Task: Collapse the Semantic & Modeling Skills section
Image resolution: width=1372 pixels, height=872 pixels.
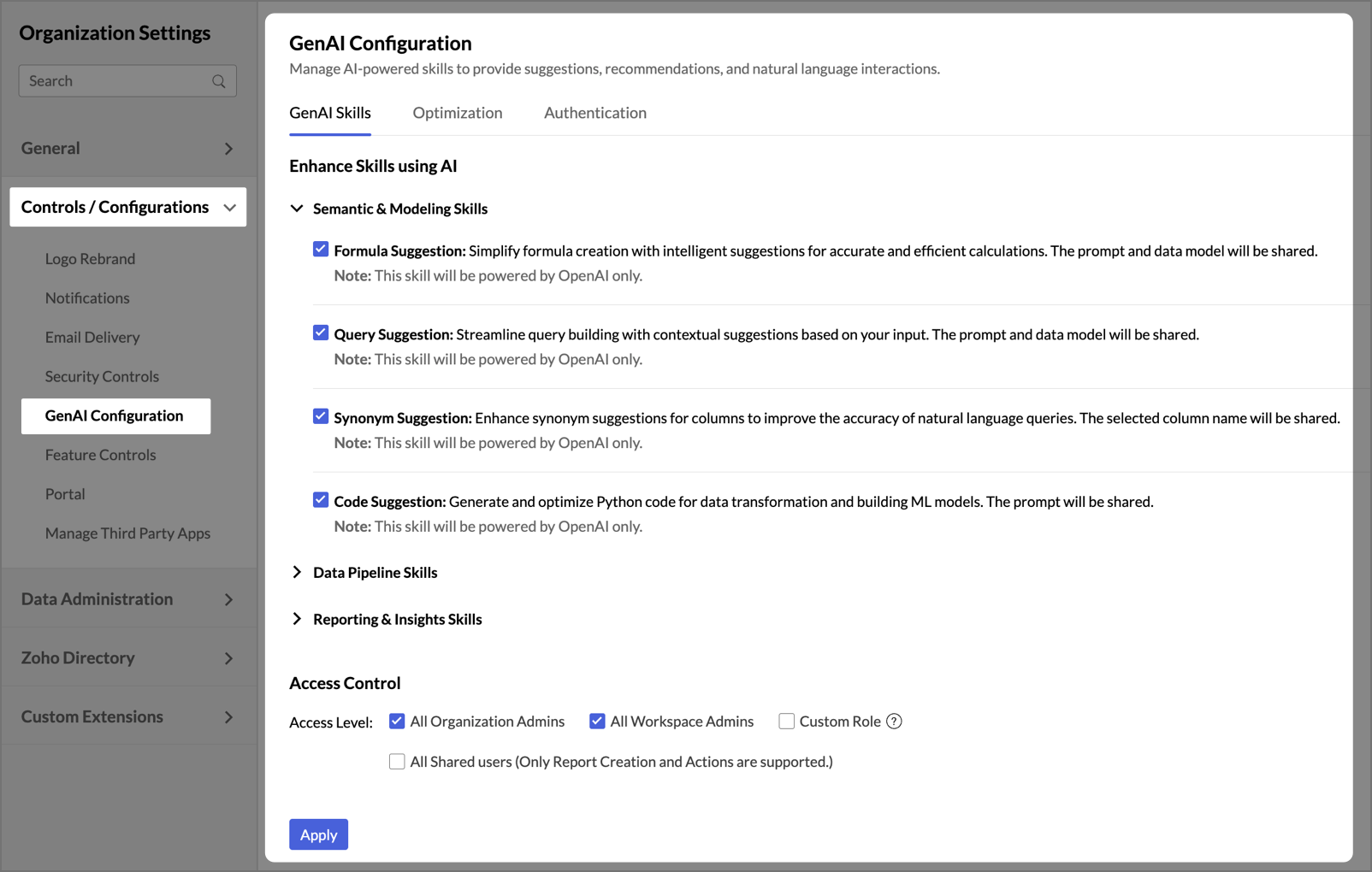Action: pyautogui.click(x=297, y=209)
